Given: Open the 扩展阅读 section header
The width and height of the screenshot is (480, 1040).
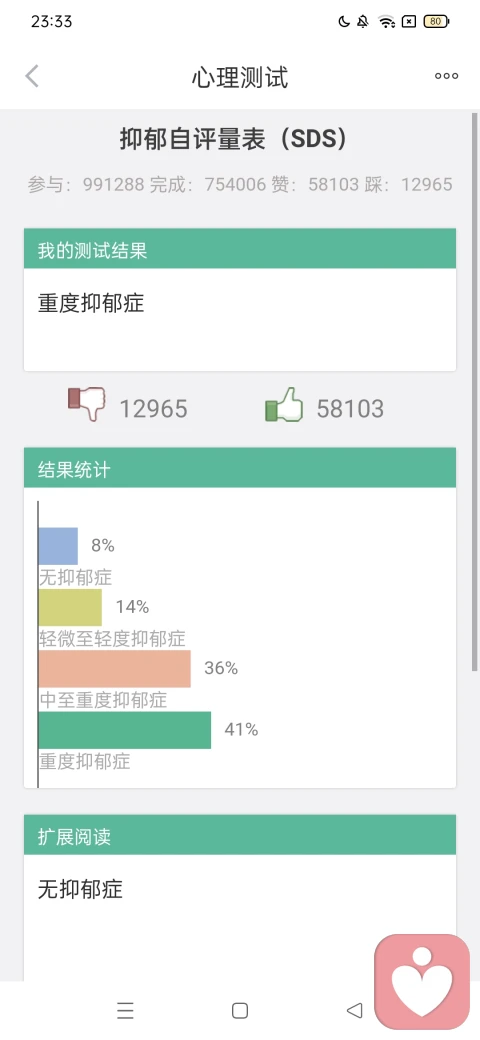Looking at the screenshot, I should pos(240,835).
